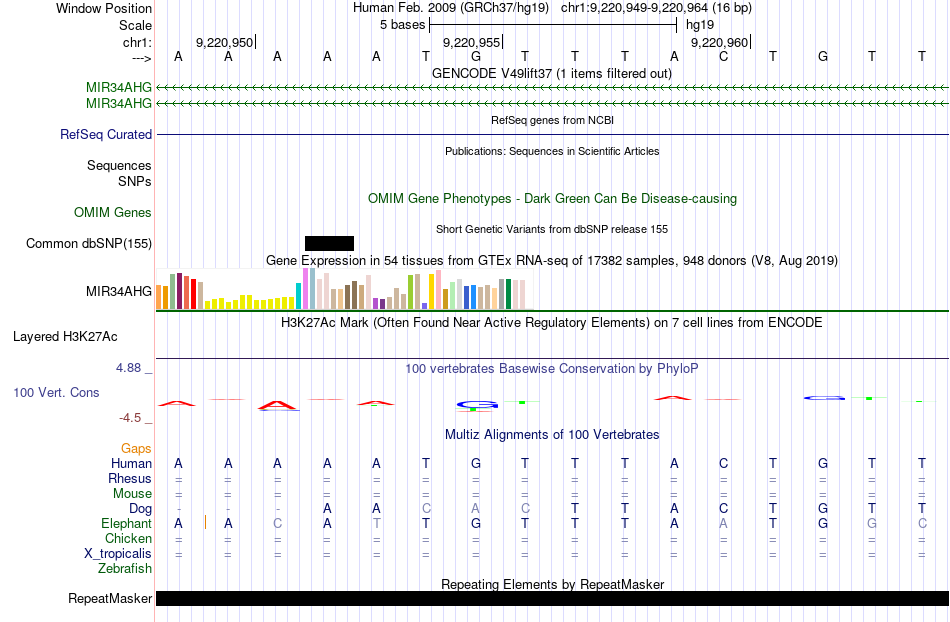Click the 5 bases scale bar label
The image size is (950, 622).
click(402, 25)
